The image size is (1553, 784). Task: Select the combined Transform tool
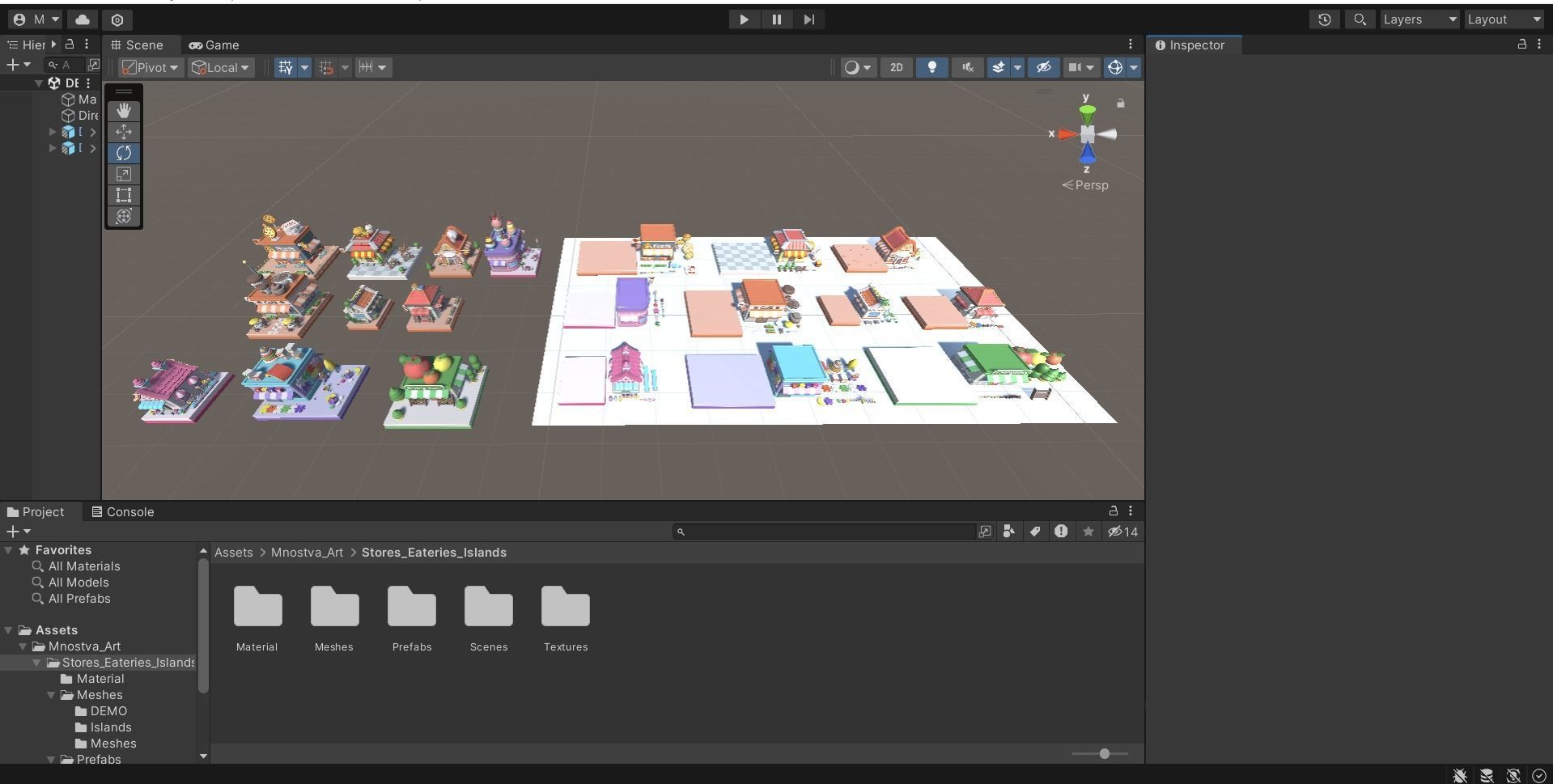coord(124,216)
